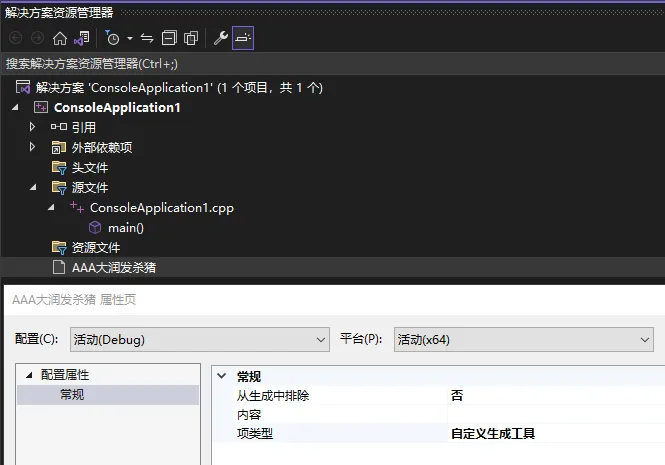Select the ConsoleApplication1 project
The image size is (665, 465).
coord(117,107)
